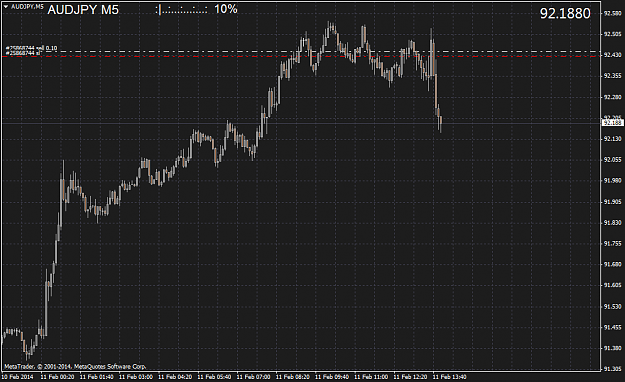Click the 91.680 price scale label
Viewport: 625px width, 382px height.
click(x=612, y=264)
